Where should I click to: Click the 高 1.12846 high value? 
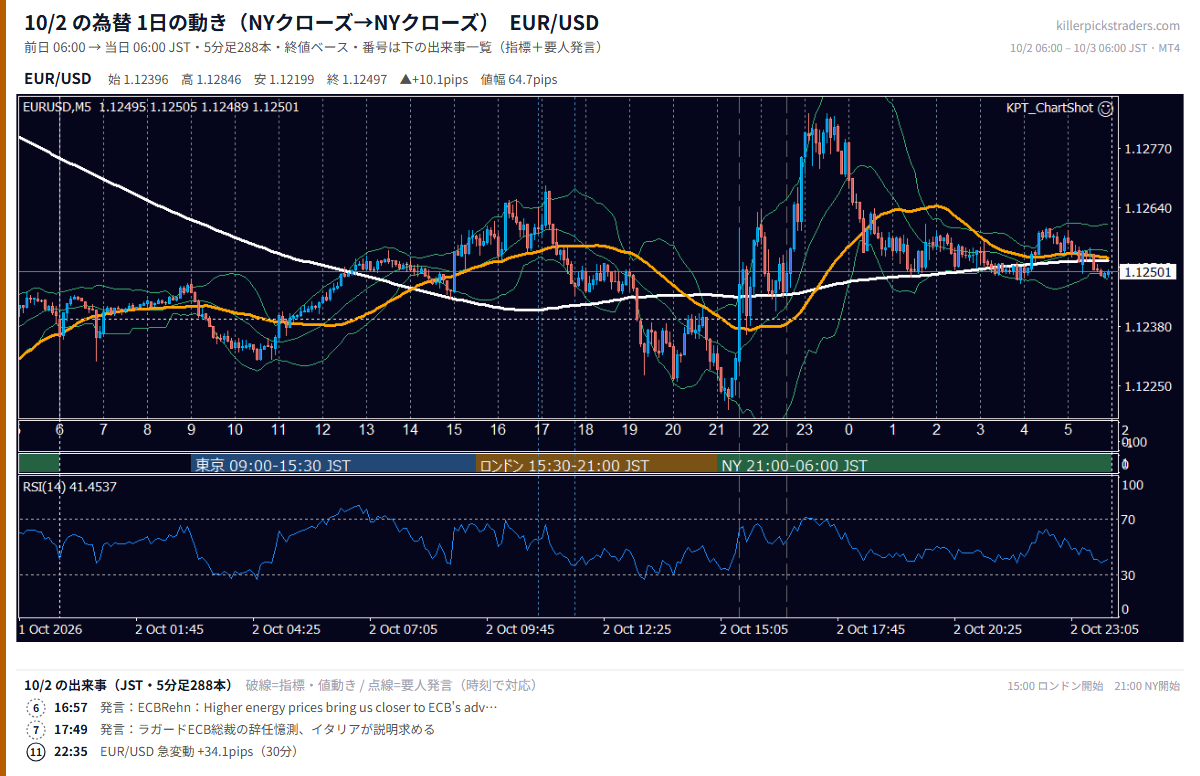pos(213,79)
